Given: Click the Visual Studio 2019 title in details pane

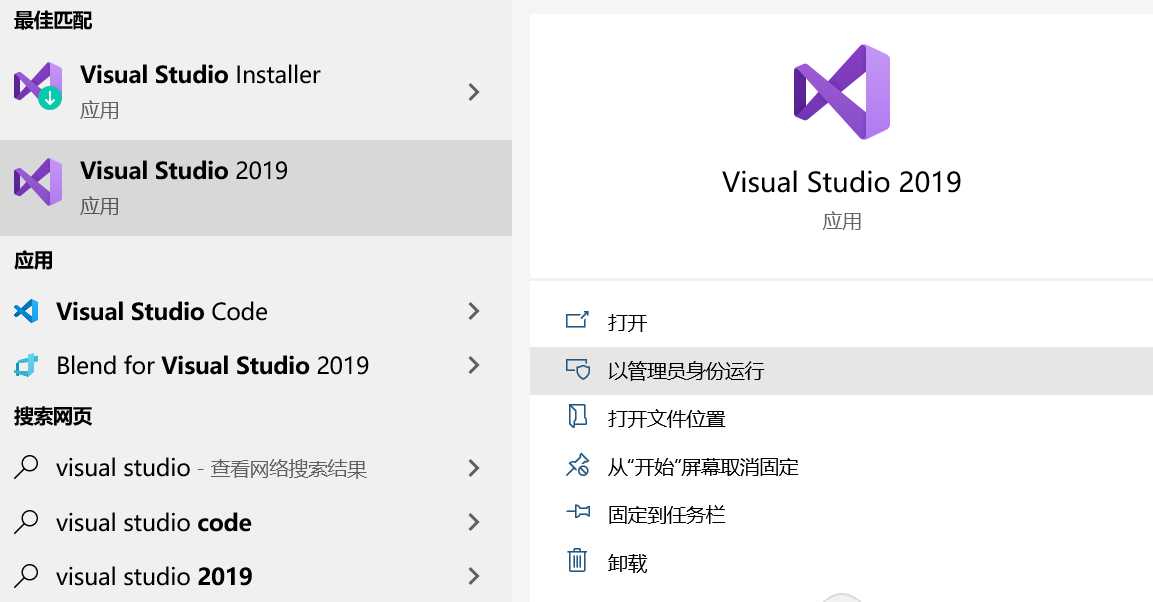Looking at the screenshot, I should 841,182.
